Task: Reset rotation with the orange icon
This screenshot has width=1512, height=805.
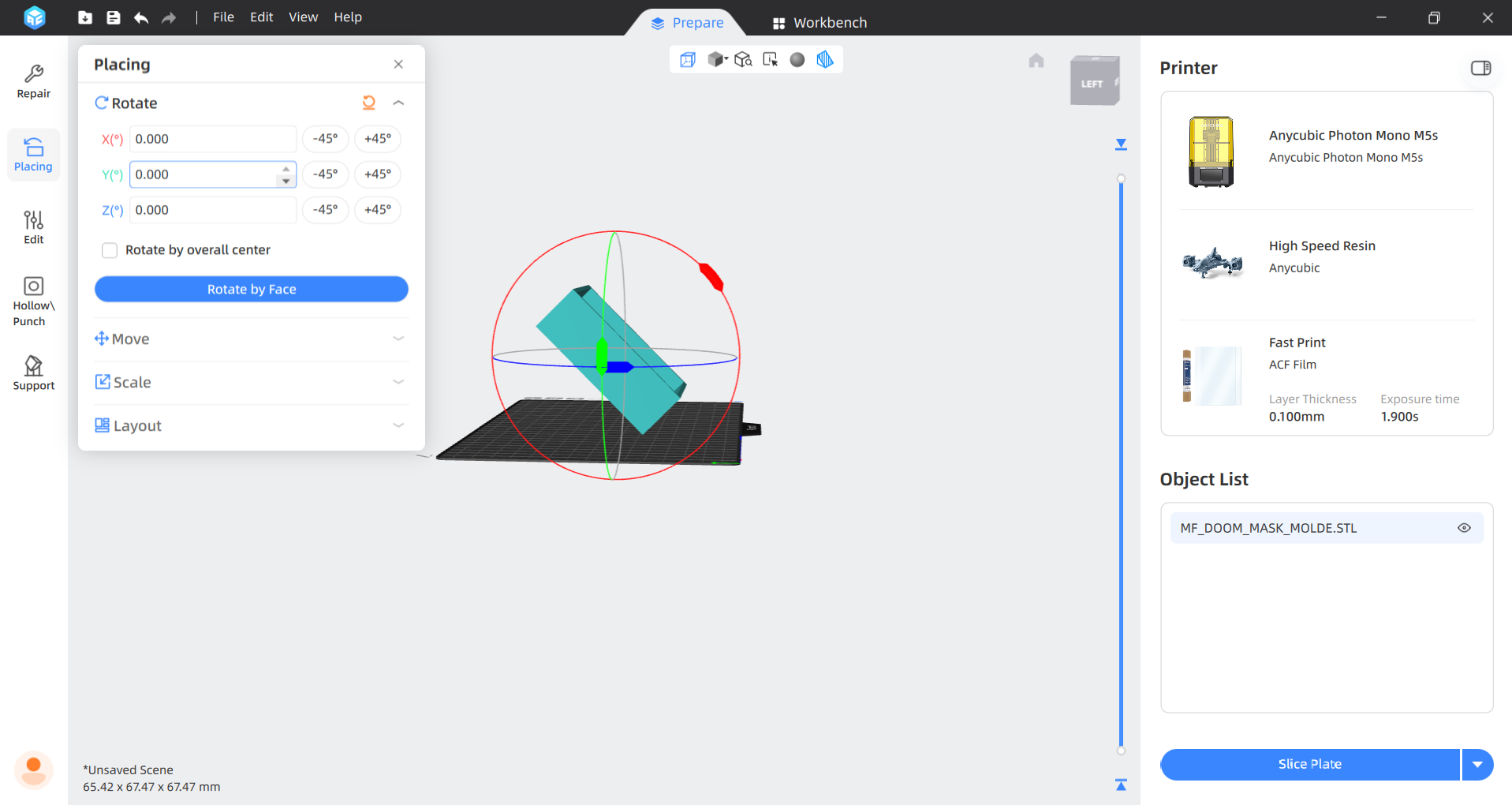Action: (368, 103)
